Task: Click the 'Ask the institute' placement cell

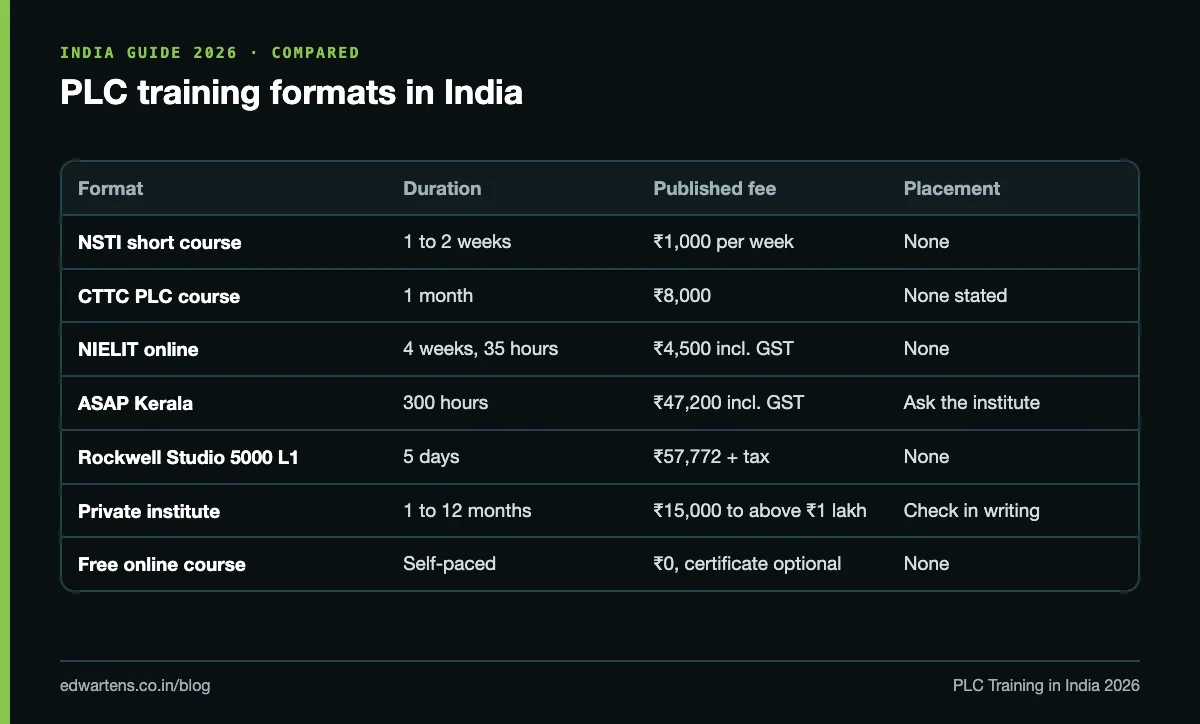Action: coord(971,403)
